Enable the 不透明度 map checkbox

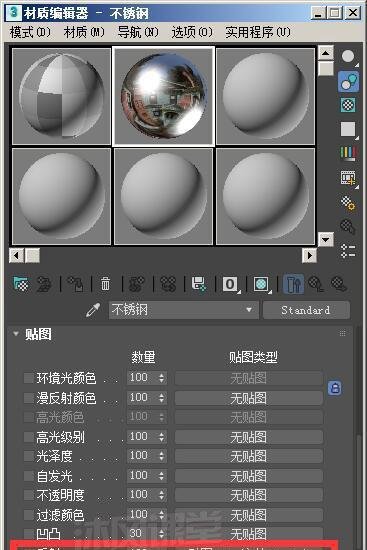tap(28, 495)
